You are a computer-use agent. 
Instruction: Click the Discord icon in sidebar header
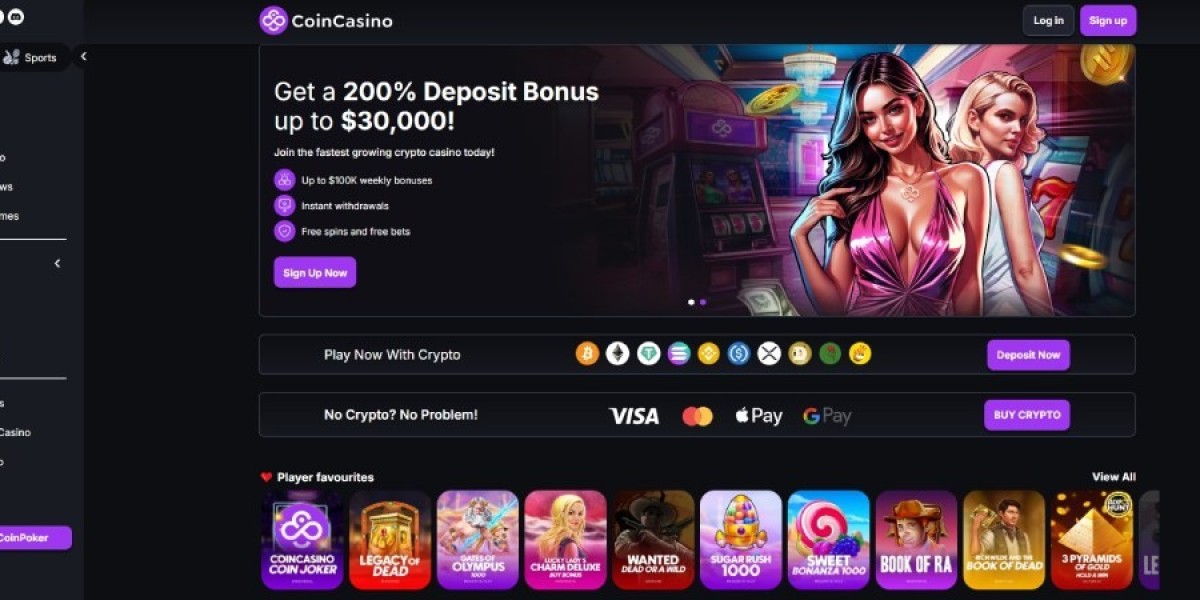point(16,17)
